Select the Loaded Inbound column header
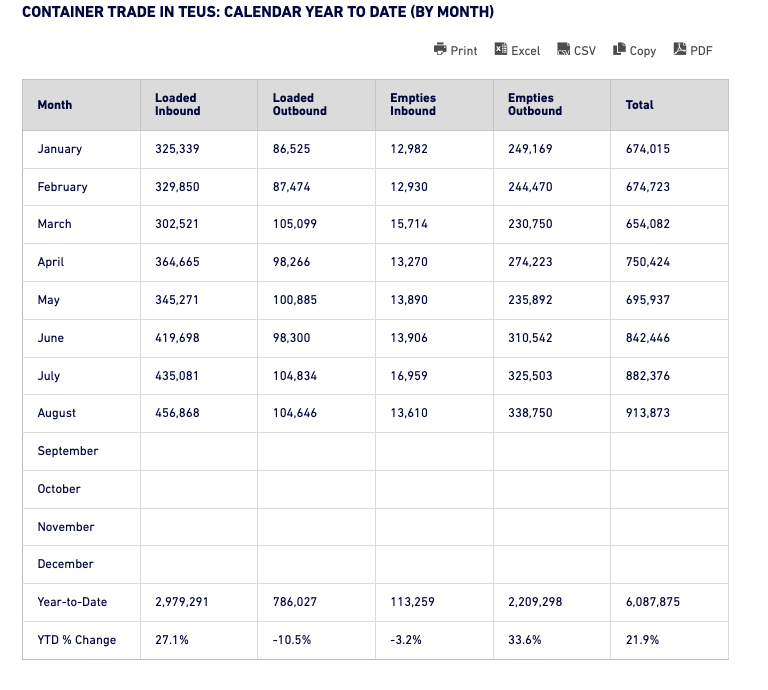Image resolution: width=768 pixels, height=690 pixels. click(176, 105)
